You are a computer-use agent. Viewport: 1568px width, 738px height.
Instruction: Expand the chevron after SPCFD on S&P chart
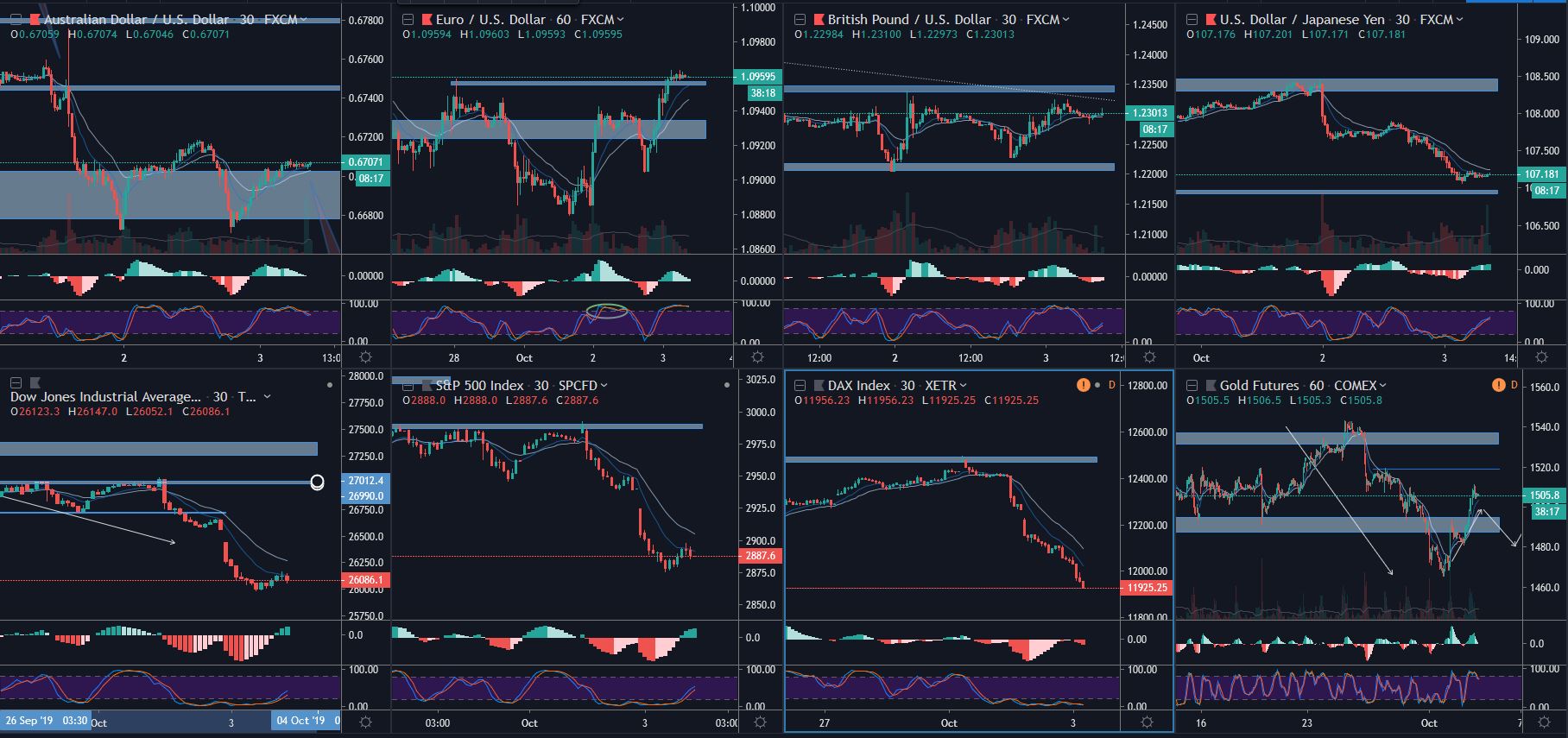(x=604, y=385)
